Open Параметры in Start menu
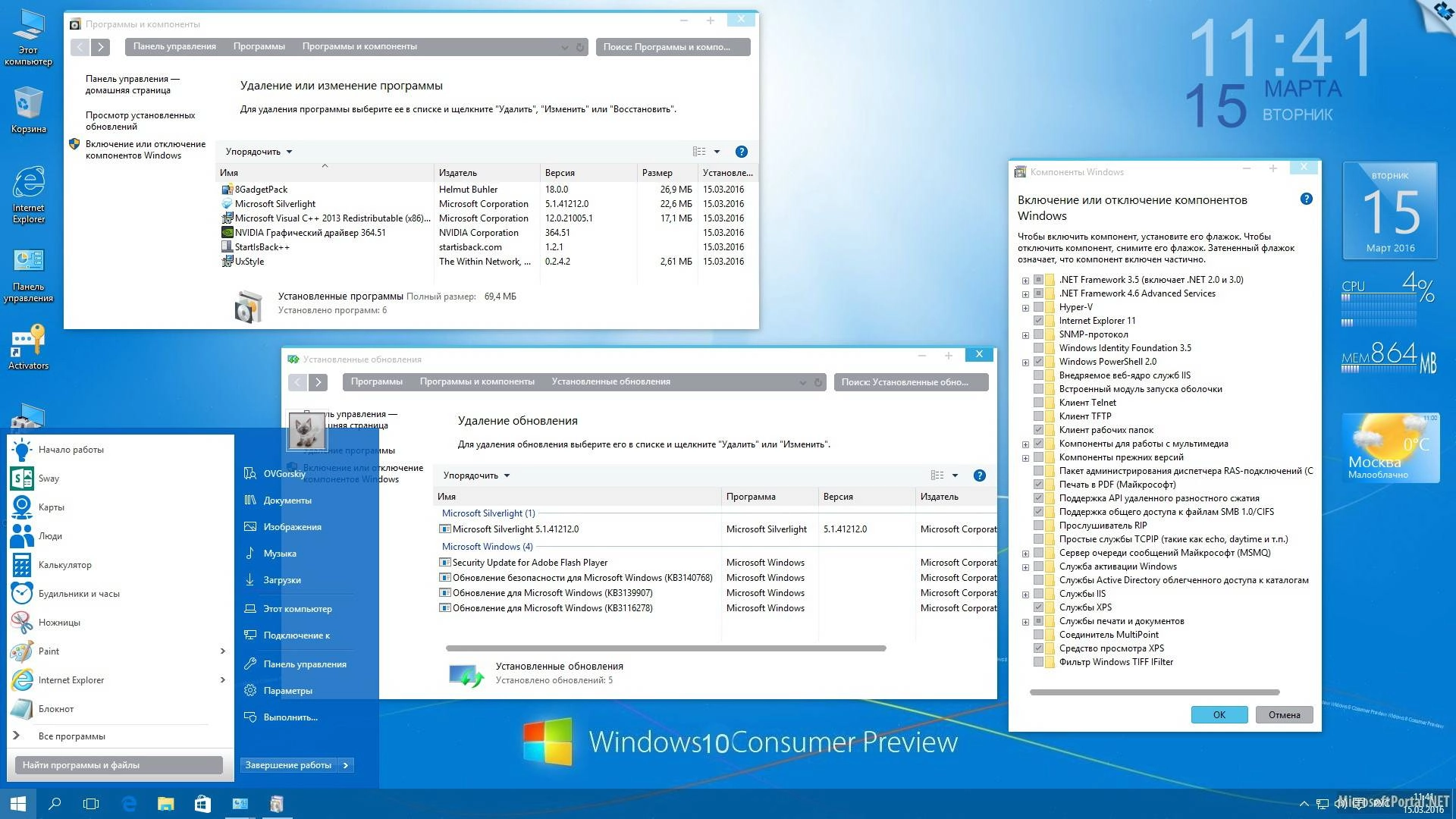1456x819 pixels. [x=287, y=691]
